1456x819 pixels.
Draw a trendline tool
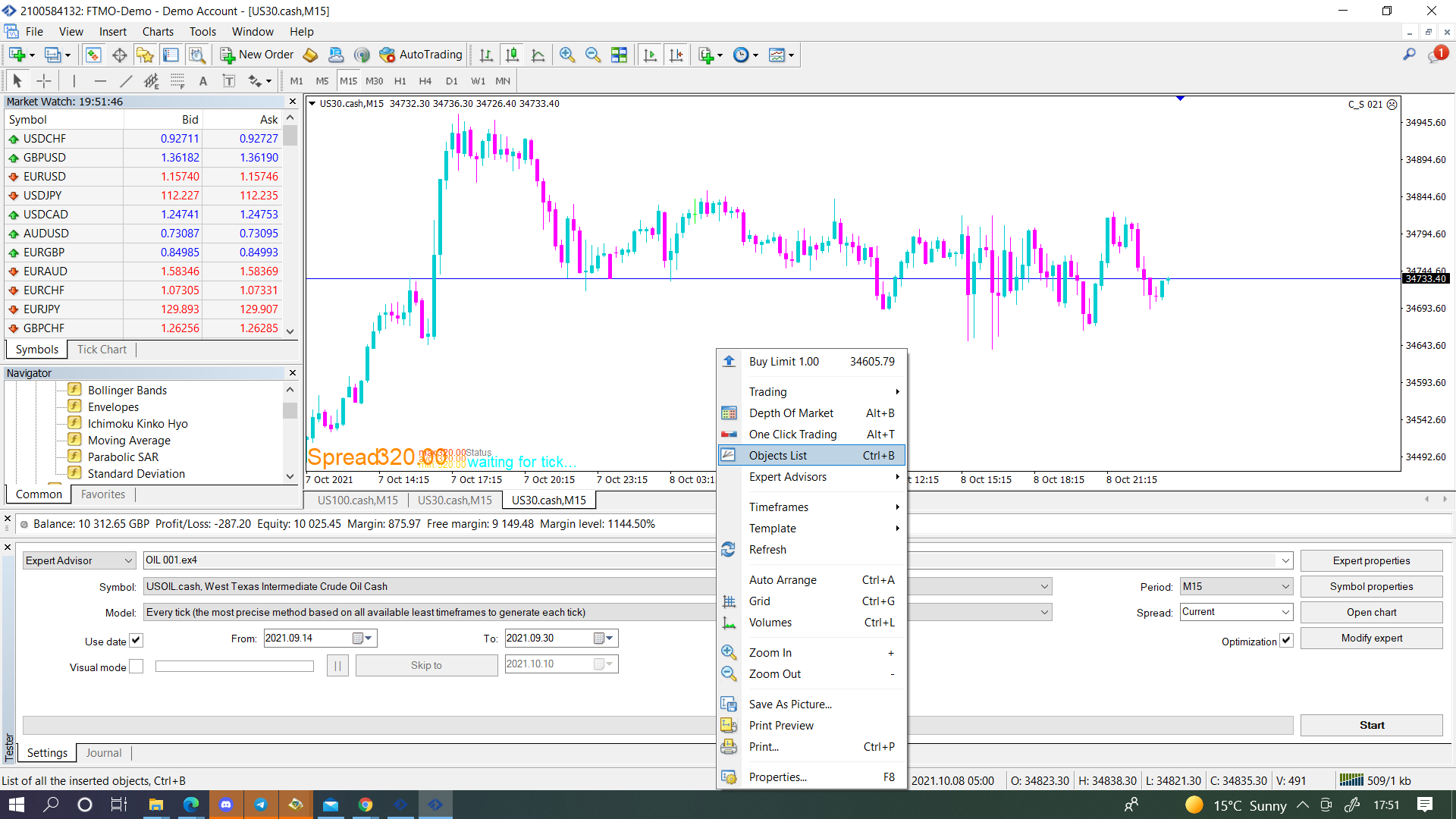(x=126, y=80)
